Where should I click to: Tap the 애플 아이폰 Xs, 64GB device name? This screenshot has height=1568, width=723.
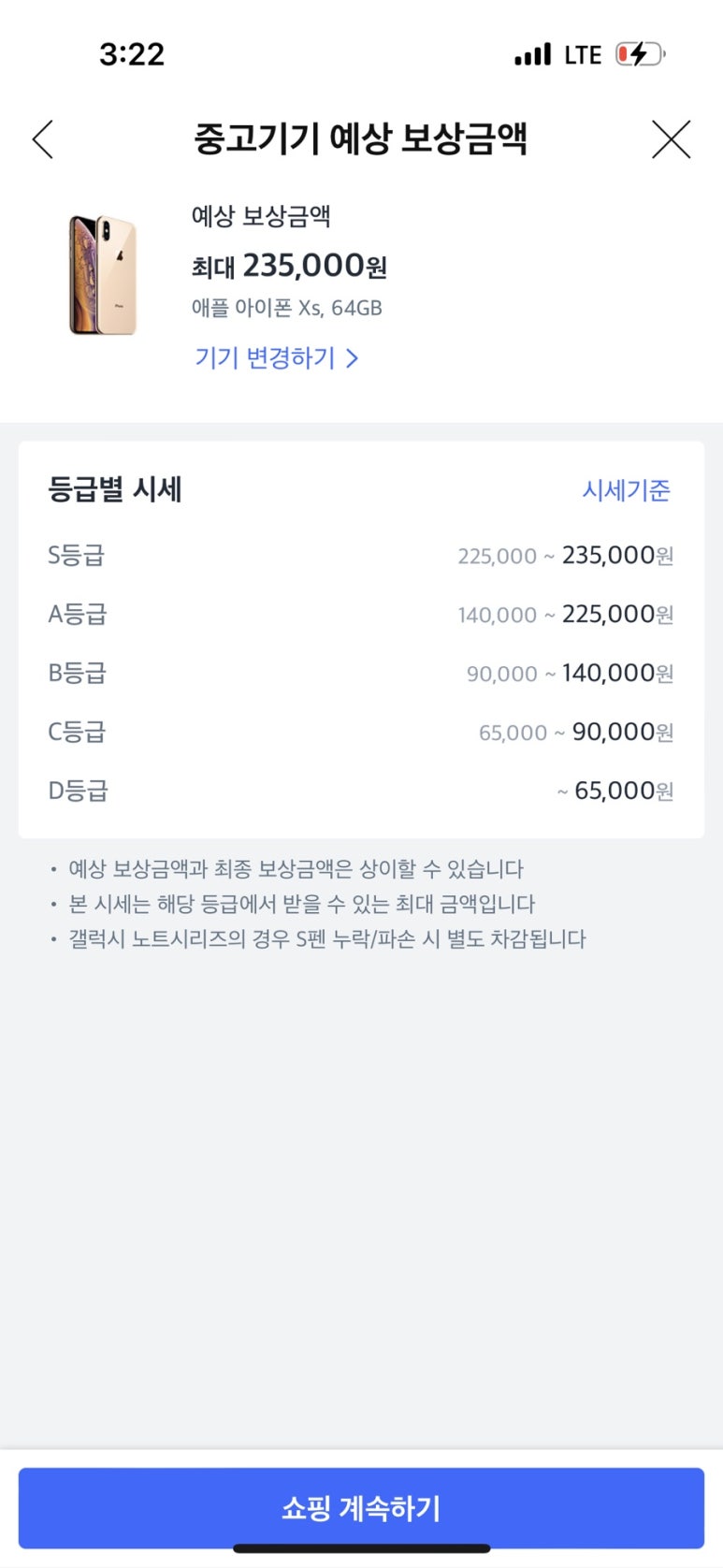pos(286,308)
